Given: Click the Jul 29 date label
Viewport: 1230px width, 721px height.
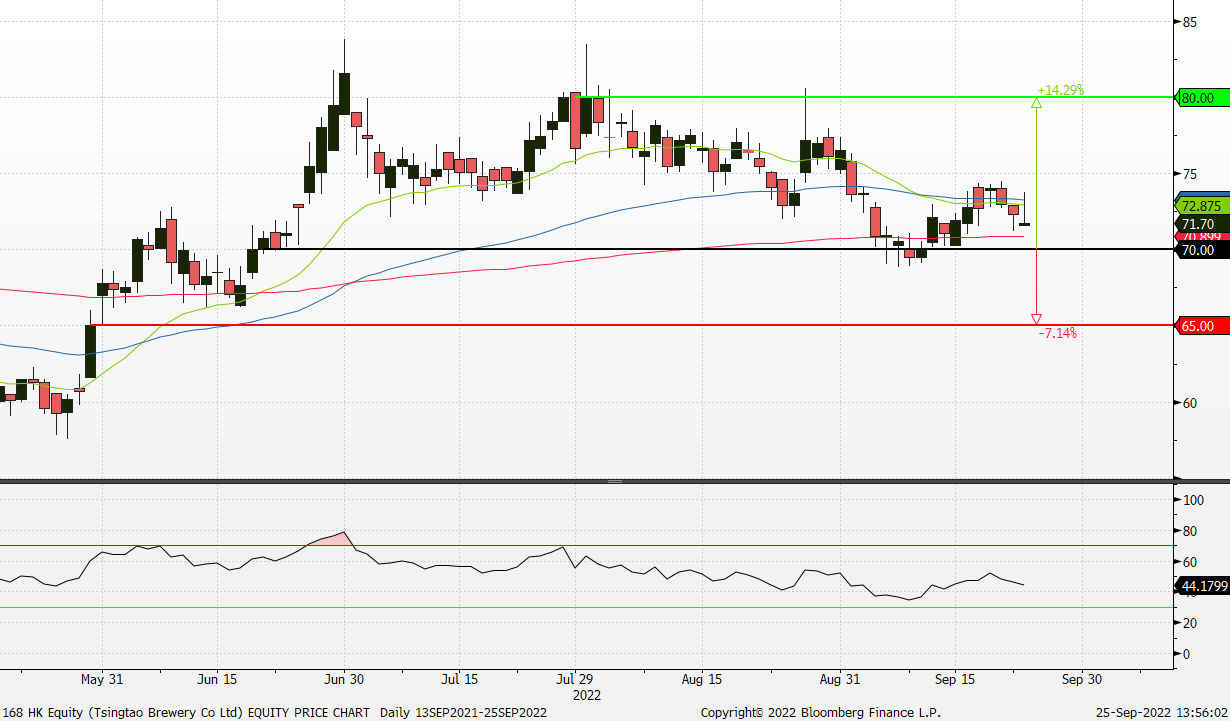Looking at the screenshot, I should 574,679.
